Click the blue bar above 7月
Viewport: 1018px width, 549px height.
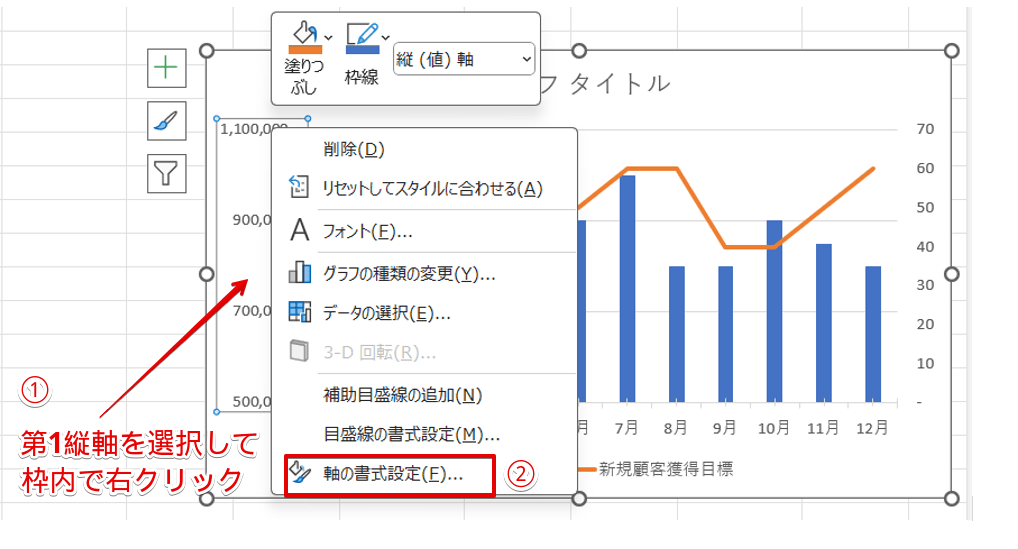[627, 288]
